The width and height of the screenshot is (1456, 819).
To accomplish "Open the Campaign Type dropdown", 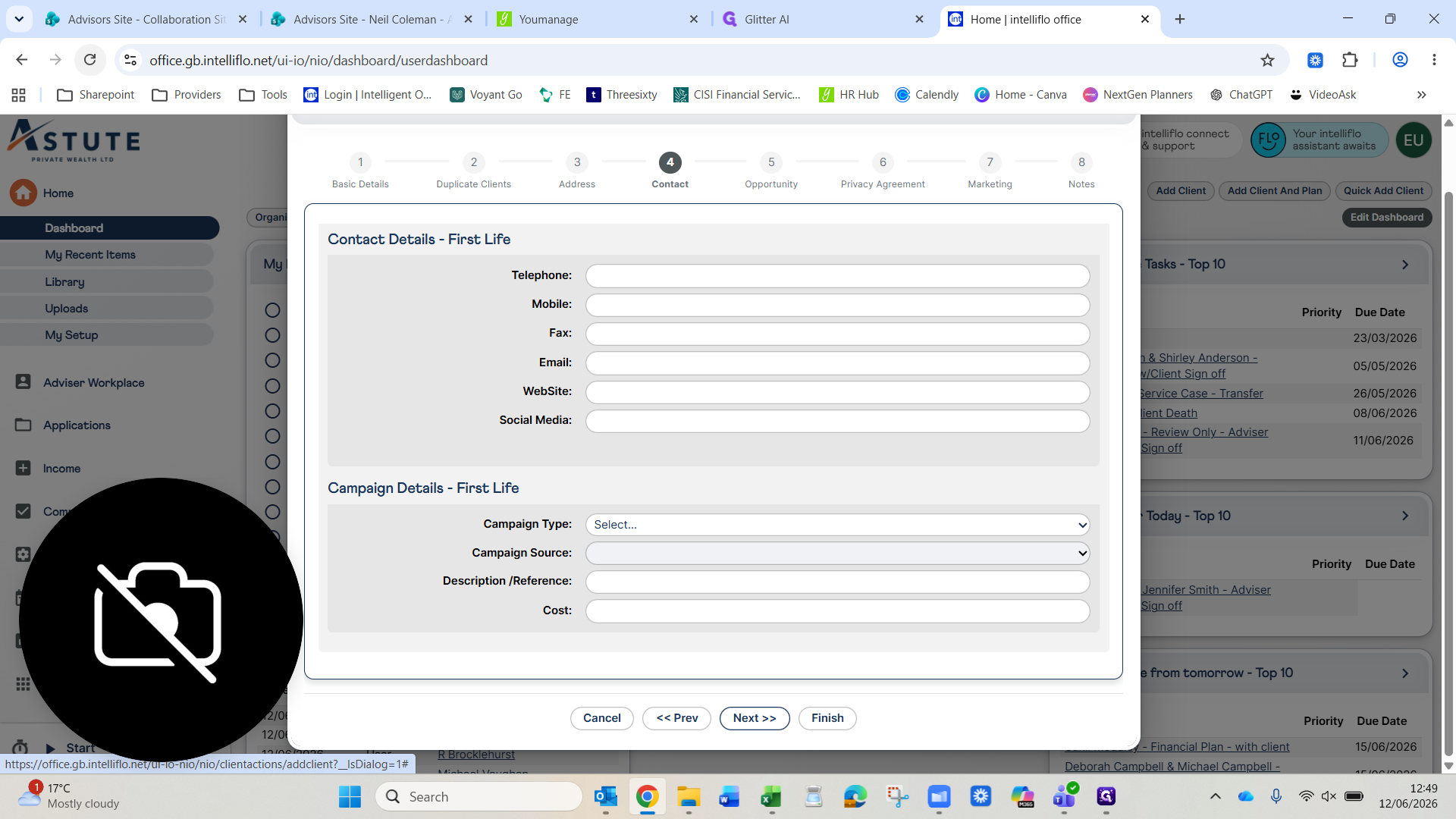I will tap(837, 524).
